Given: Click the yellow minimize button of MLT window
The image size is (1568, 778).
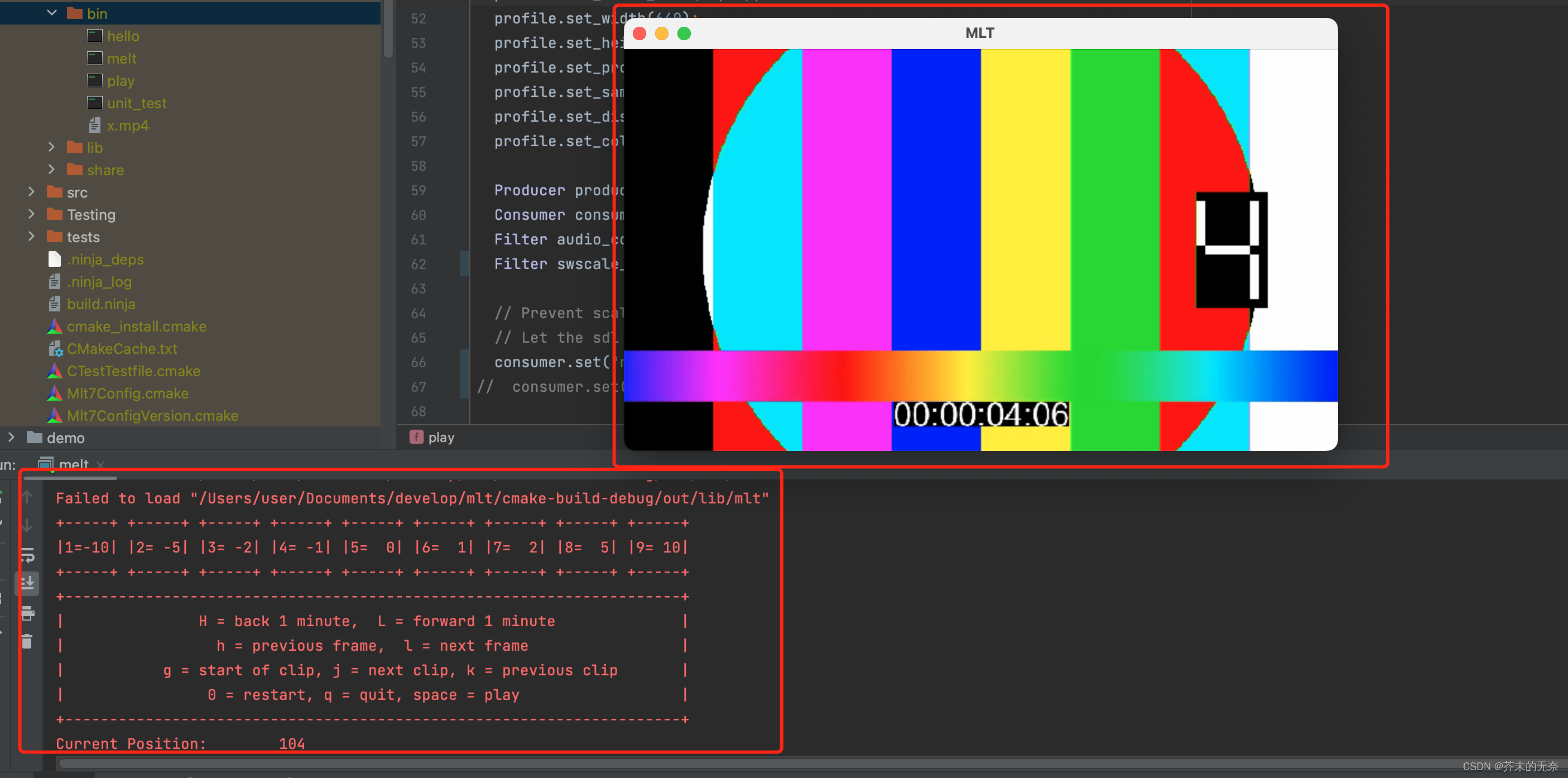Looking at the screenshot, I should [661, 33].
